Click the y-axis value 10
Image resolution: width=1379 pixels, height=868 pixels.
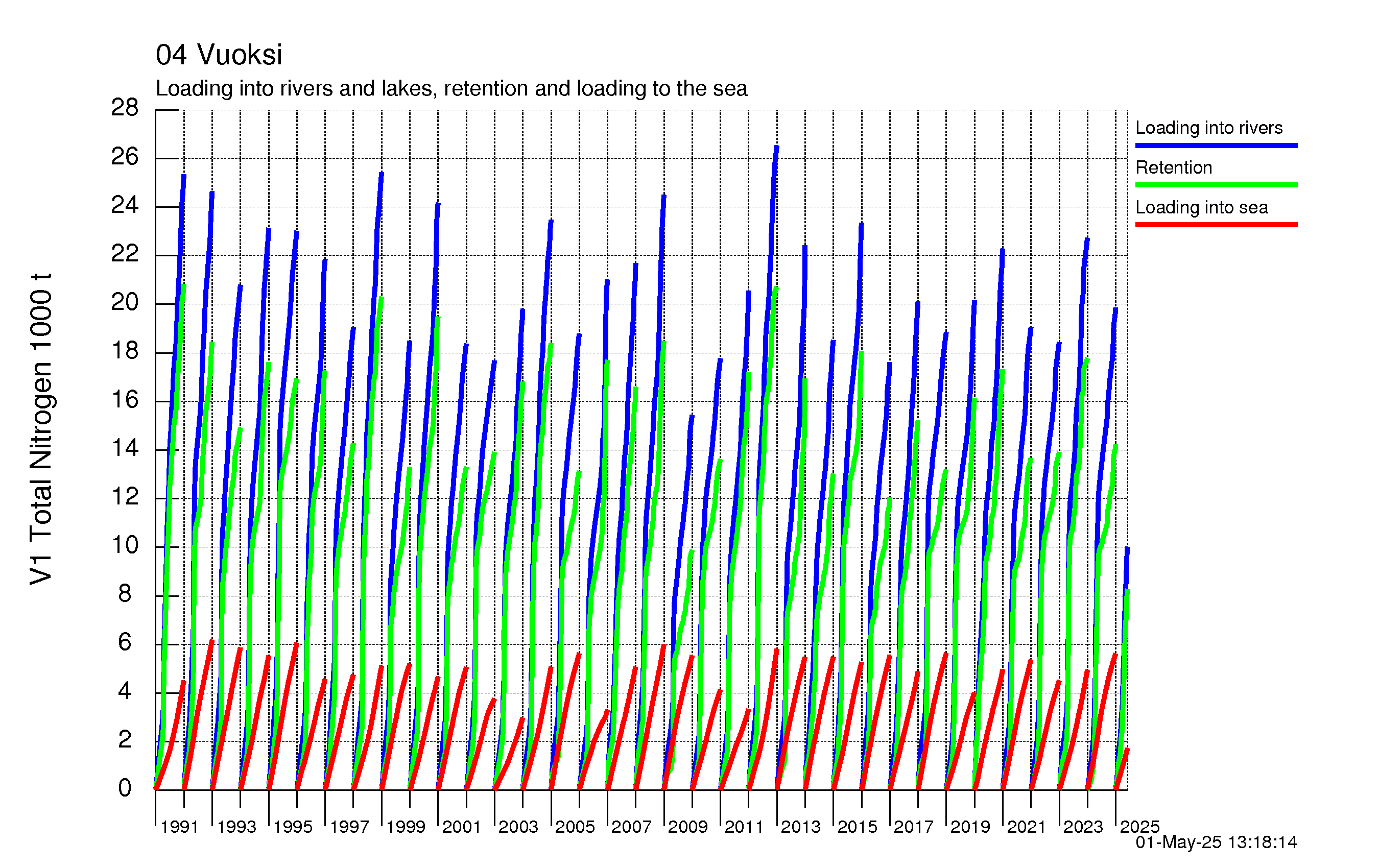pyautogui.click(x=125, y=544)
